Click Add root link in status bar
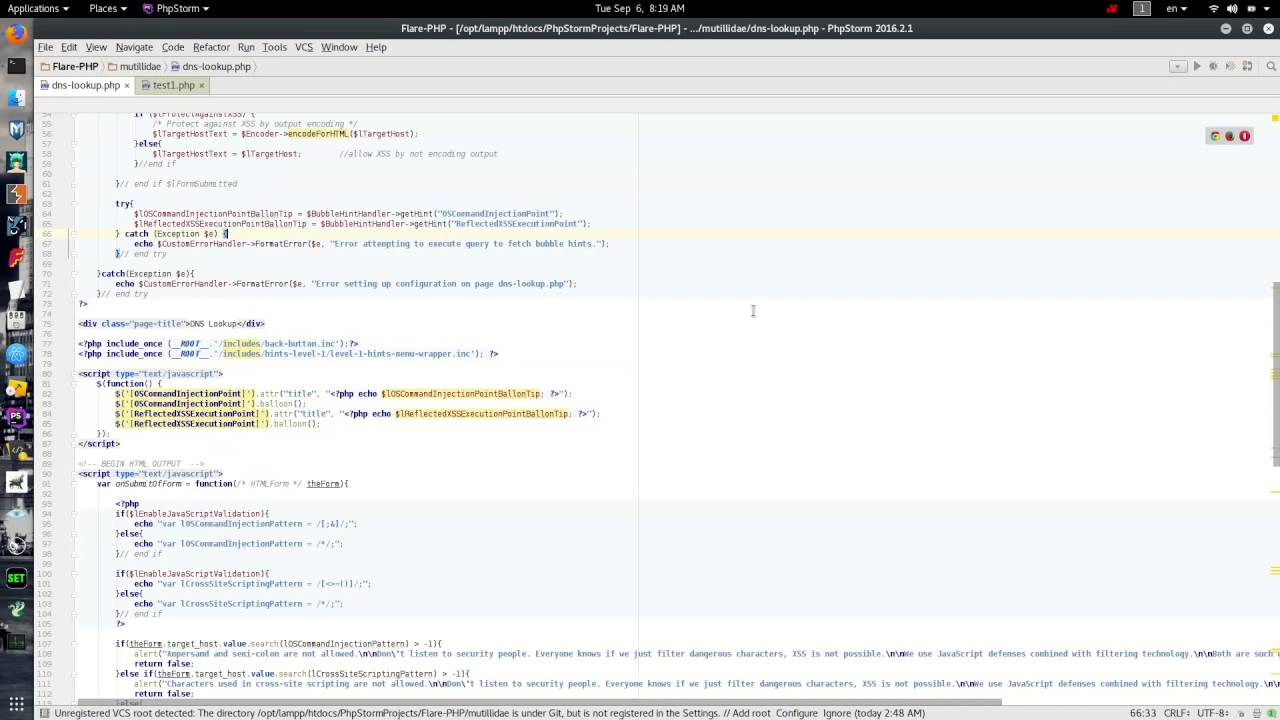 751,713
